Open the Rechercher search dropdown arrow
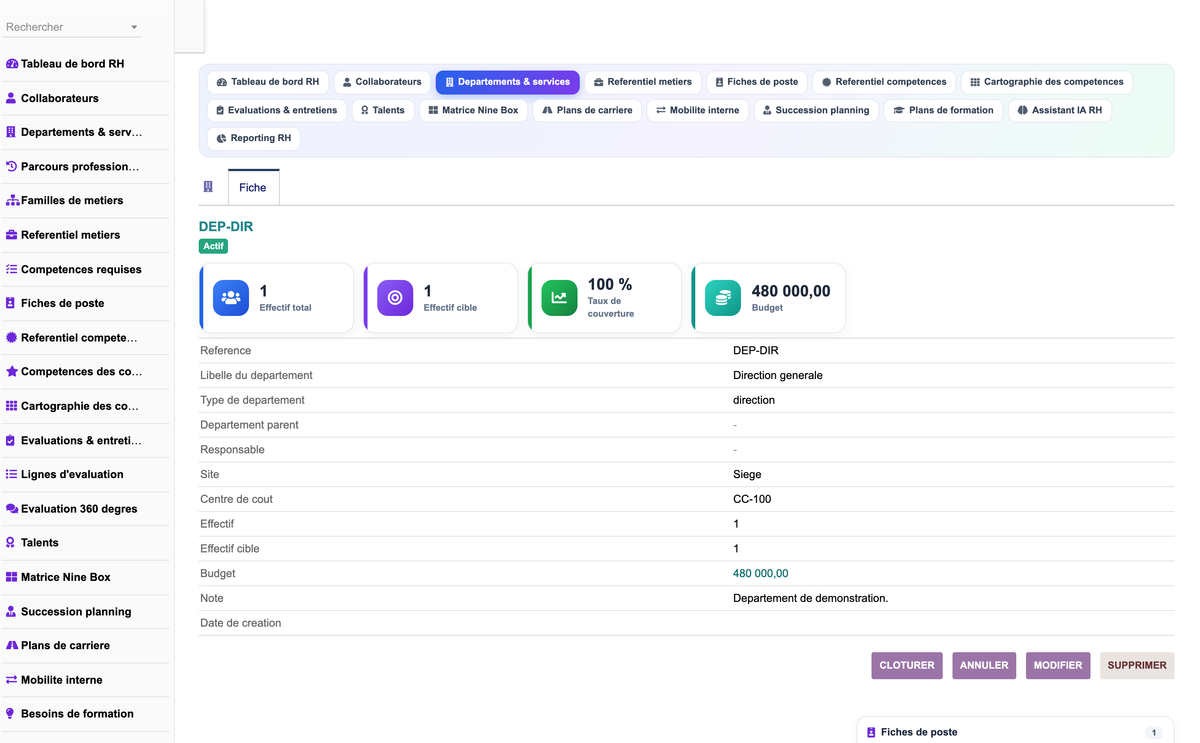This screenshot has height=743, width=1200. 134,27
